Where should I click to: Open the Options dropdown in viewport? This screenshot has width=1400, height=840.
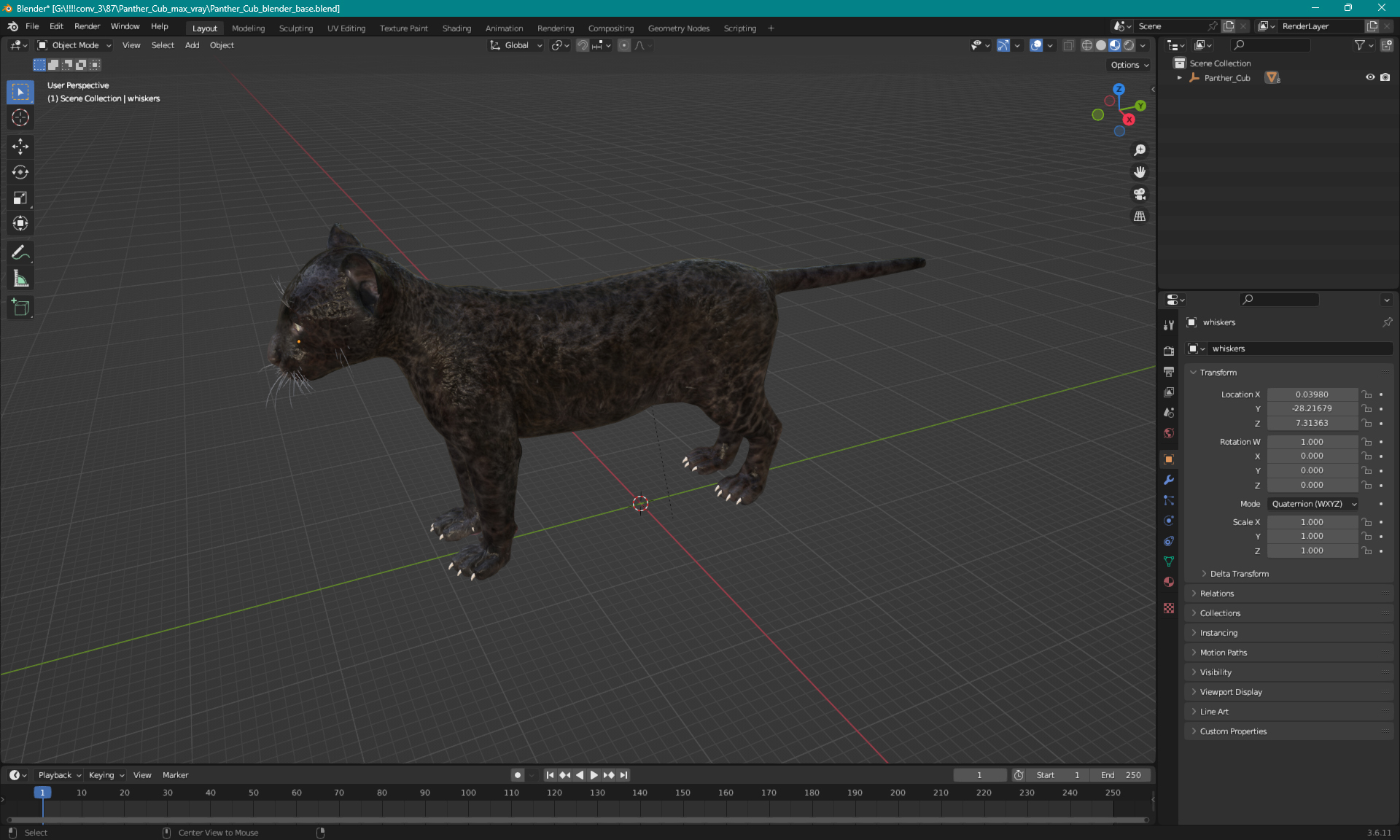1129,65
